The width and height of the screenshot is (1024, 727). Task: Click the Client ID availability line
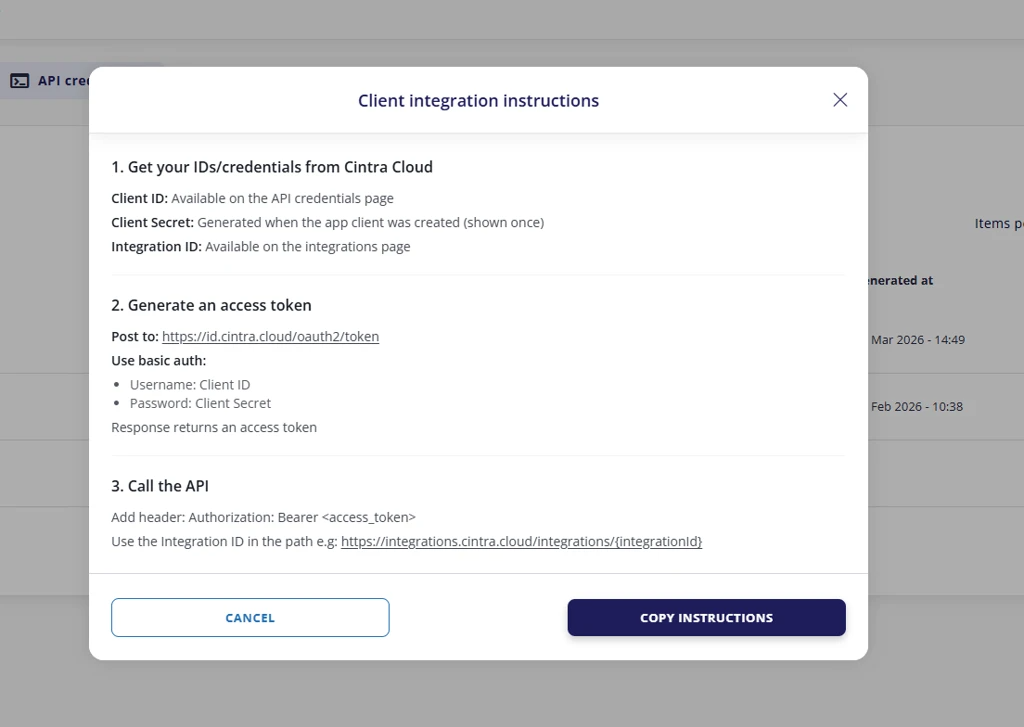(252, 199)
